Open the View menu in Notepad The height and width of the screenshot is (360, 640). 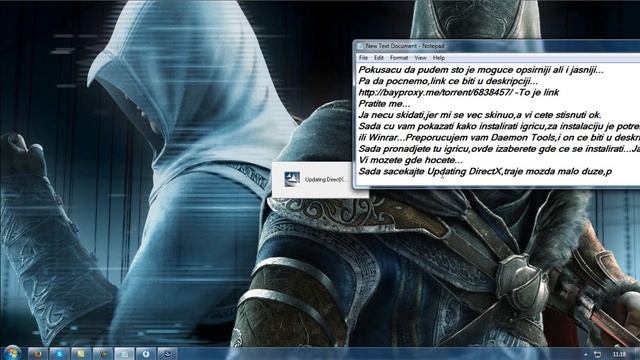pyautogui.click(x=420, y=58)
